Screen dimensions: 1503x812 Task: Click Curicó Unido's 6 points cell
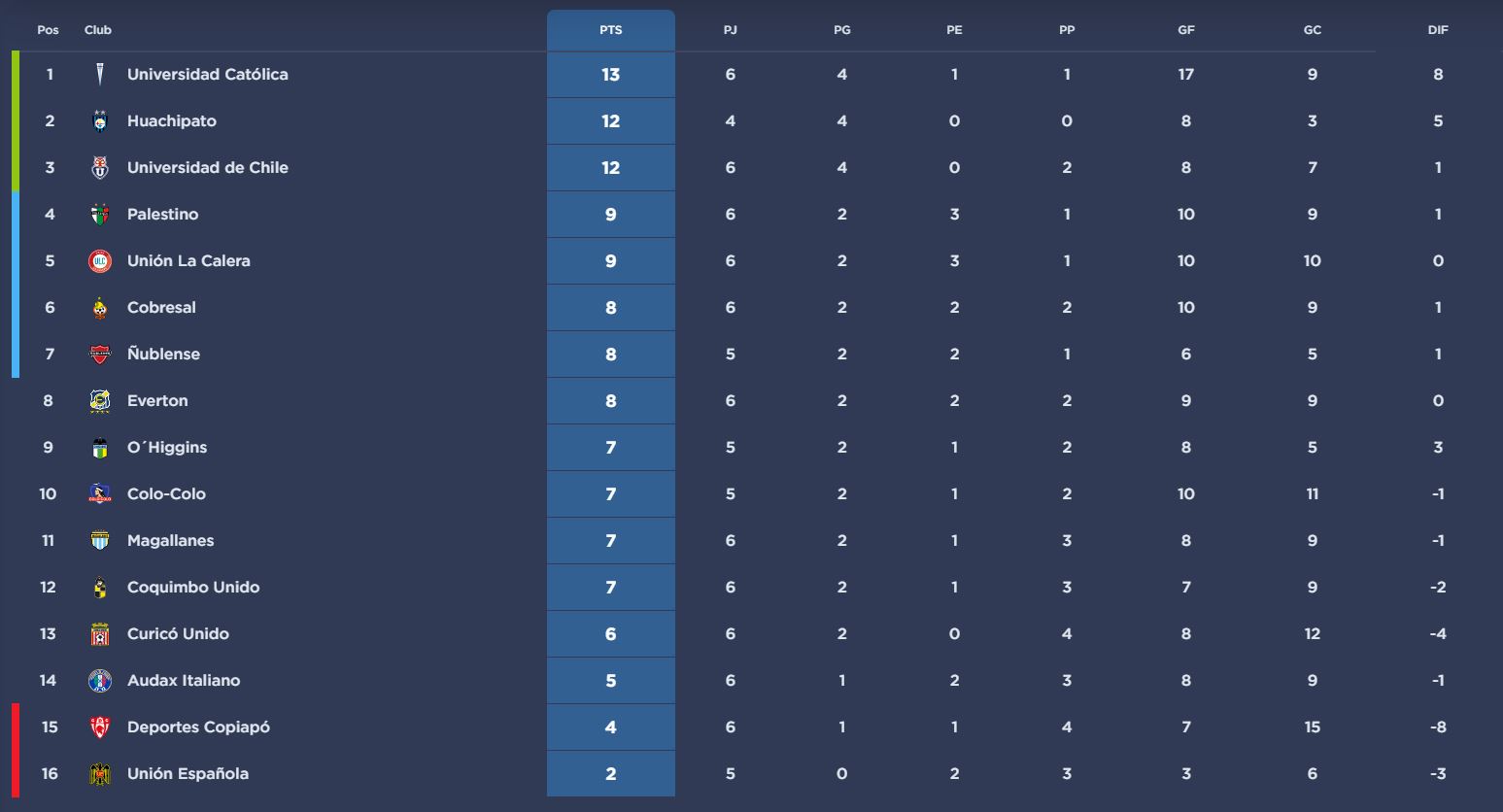coord(611,634)
